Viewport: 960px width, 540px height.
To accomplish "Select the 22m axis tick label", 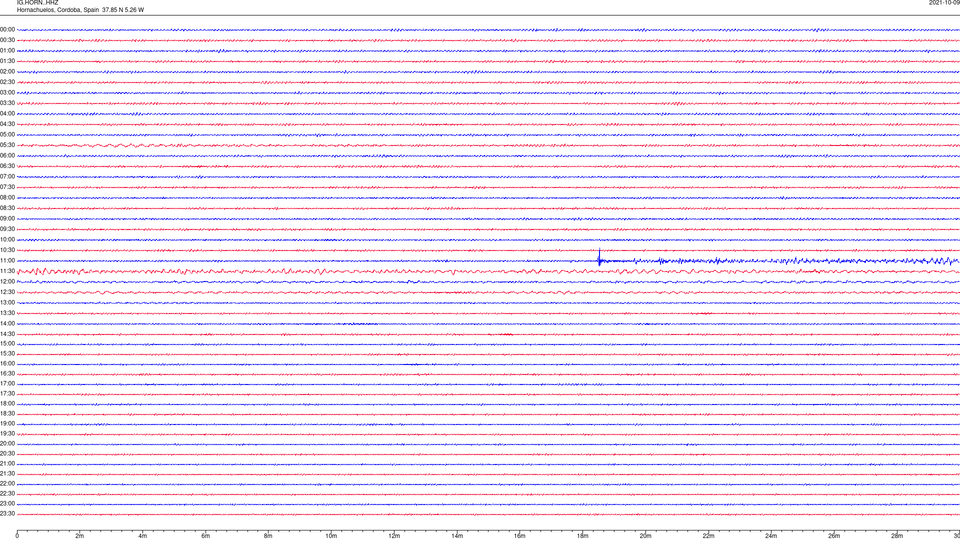I will [708, 536].
